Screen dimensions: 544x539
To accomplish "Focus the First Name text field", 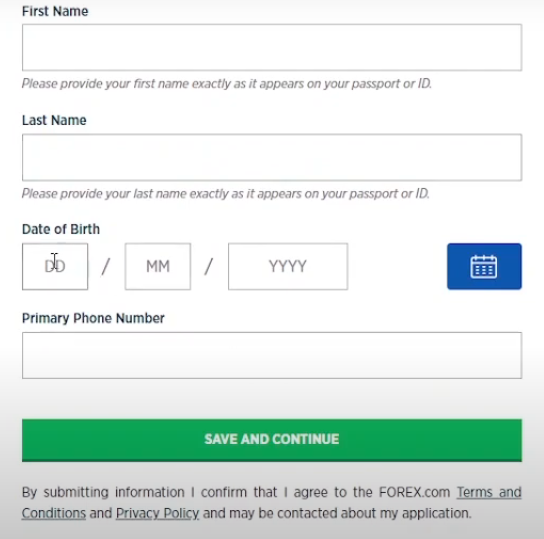I will click(x=272, y=48).
